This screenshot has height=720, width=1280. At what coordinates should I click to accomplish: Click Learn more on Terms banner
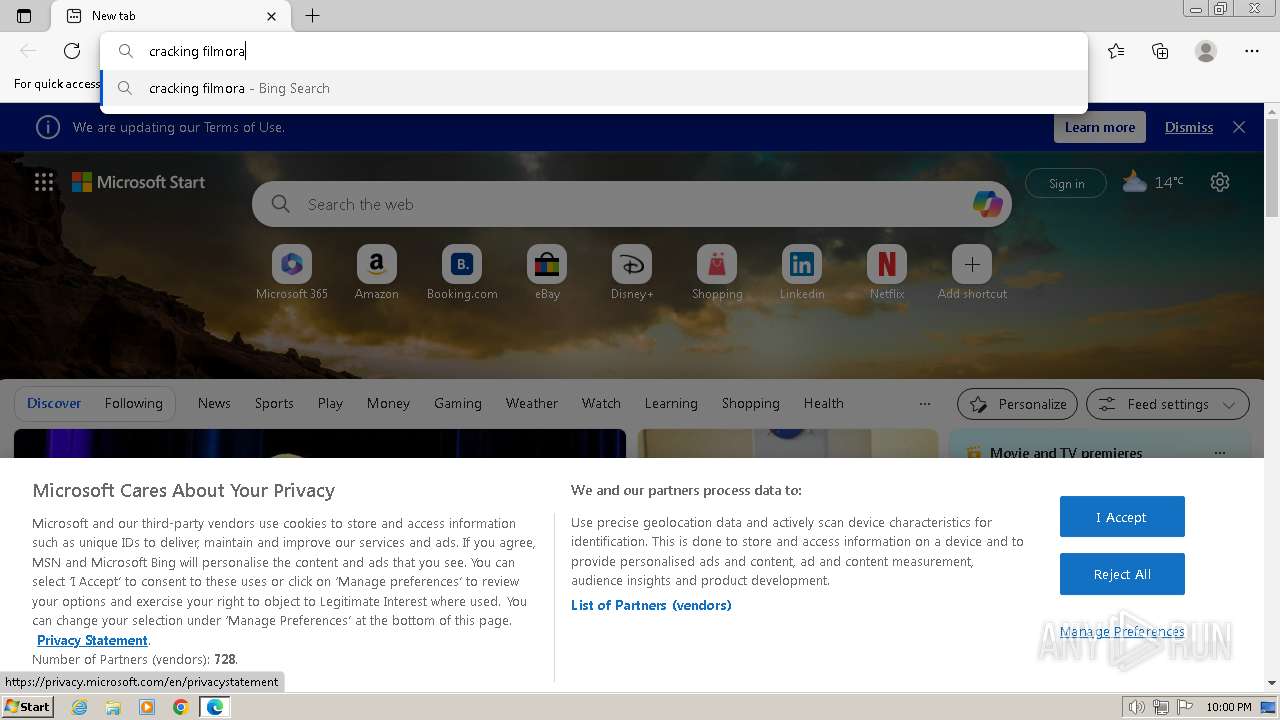point(1100,127)
